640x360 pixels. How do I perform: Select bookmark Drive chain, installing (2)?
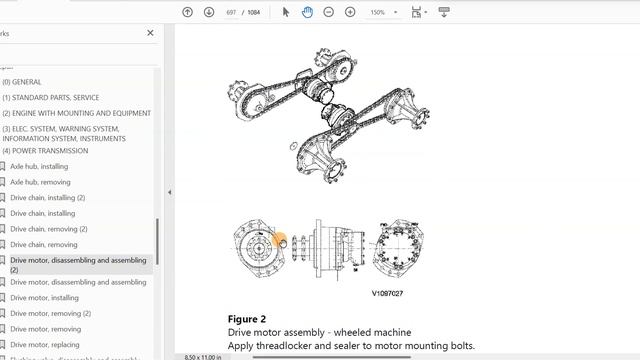click(x=48, y=198)
